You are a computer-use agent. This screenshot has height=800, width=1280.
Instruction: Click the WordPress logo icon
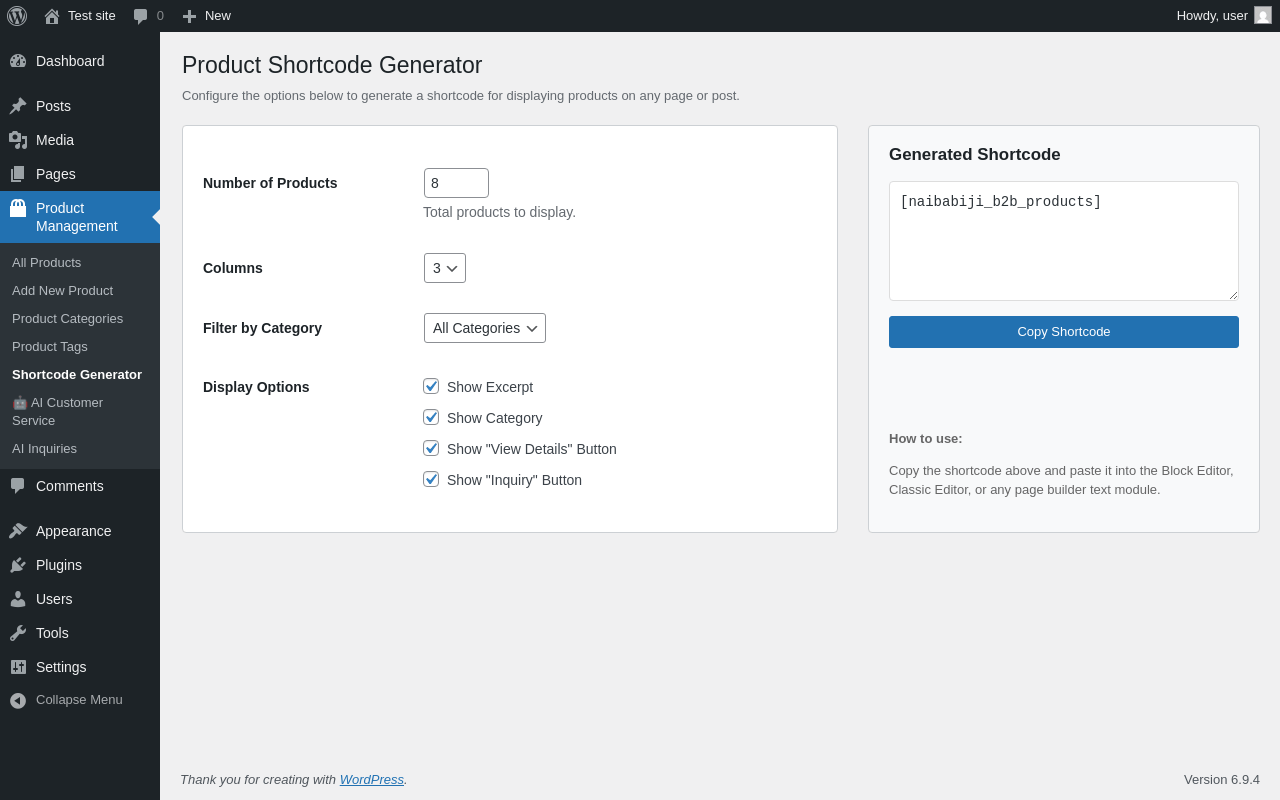(17, 16)
